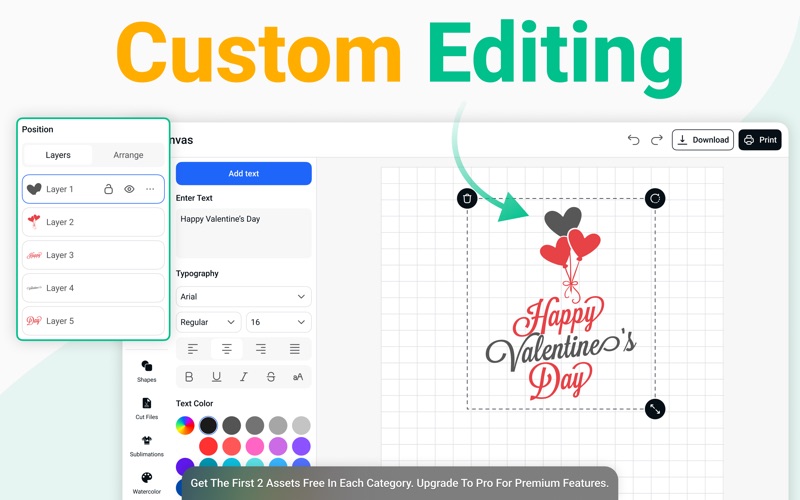Open the Cut Files sidebar tool
Image resolution: width=800 pixels, height=500 pixels.
[146, 408]
